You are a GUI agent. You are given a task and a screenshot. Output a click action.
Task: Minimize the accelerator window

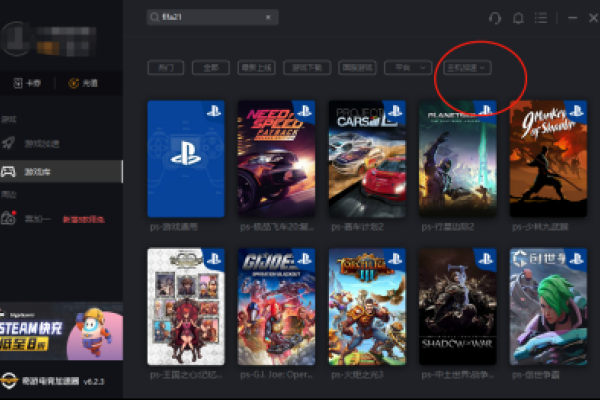coord(572,18)
